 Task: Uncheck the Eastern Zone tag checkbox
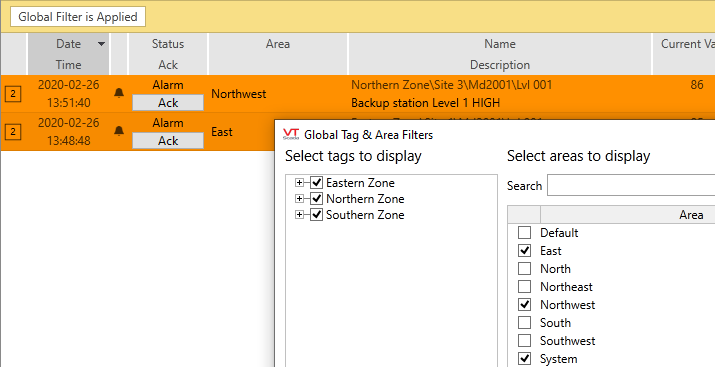click(x=316, y=183)
